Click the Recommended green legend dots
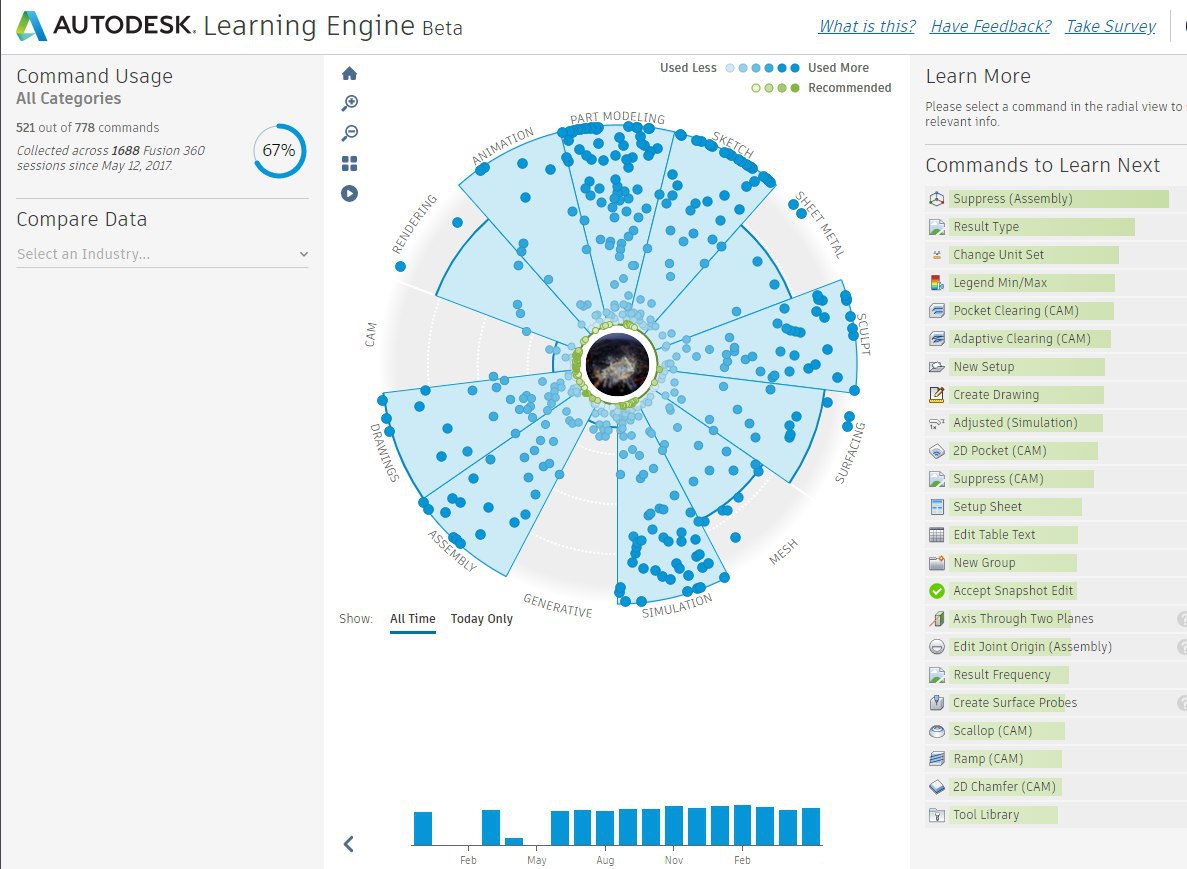This screenshot has width=1187, height=869. pyautogui.click(x=775, y=88)
